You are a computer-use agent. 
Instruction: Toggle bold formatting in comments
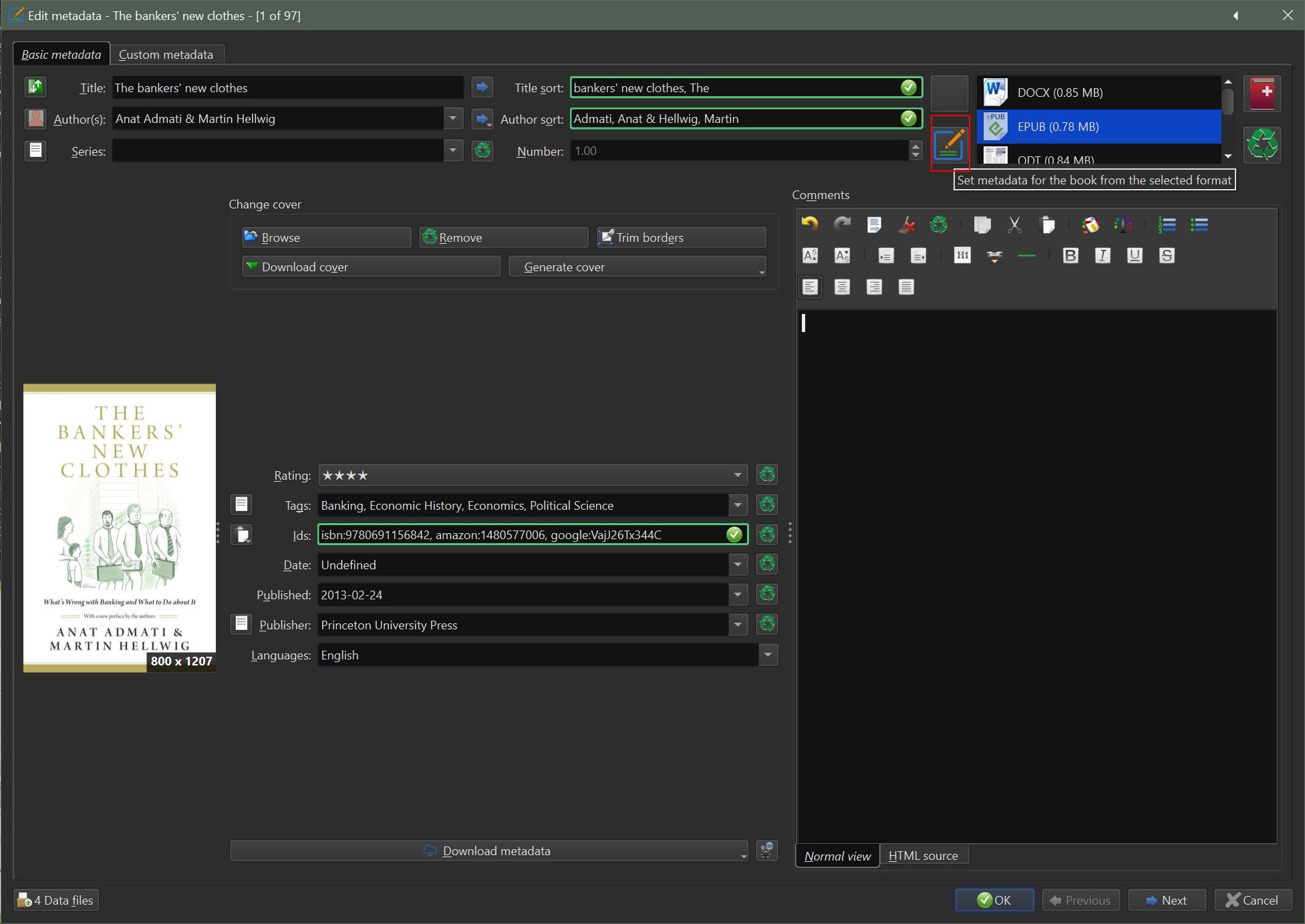tap(1070, 255)
